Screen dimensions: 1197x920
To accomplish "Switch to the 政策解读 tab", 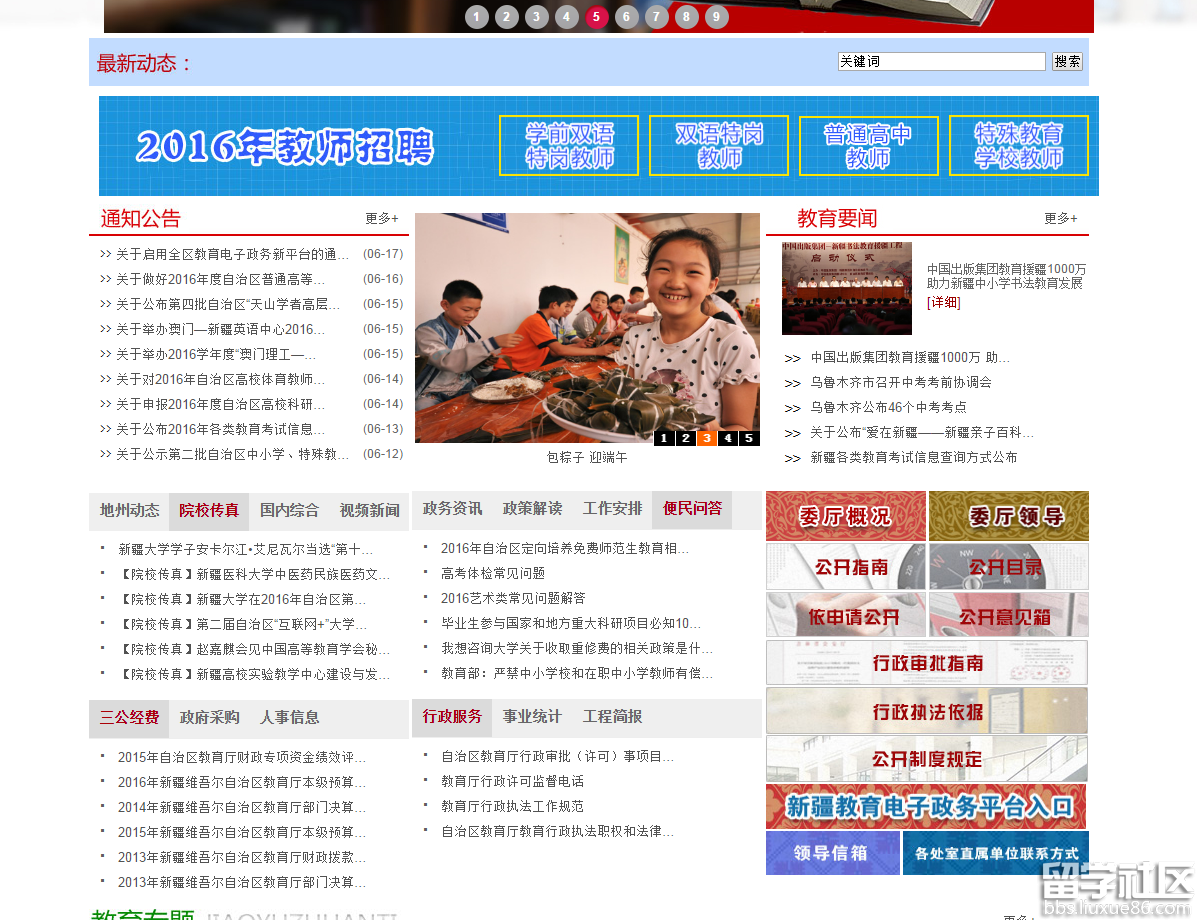I will point(532,509).
